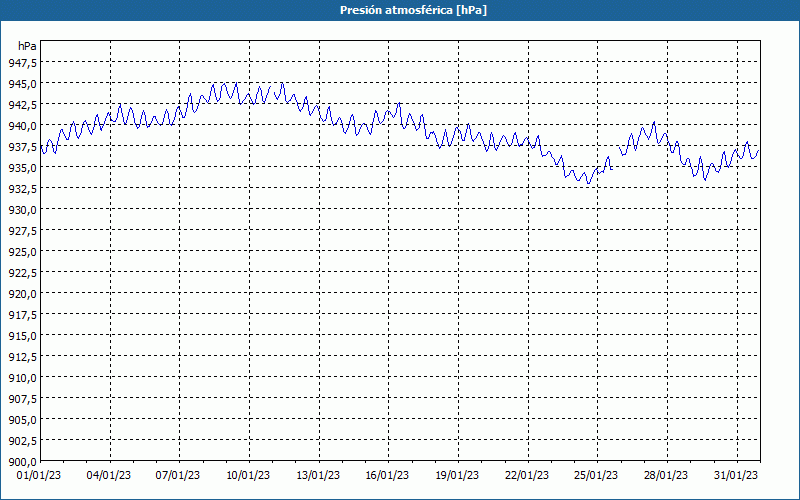Select the 902,5 axis value

(x=22, y=441)
